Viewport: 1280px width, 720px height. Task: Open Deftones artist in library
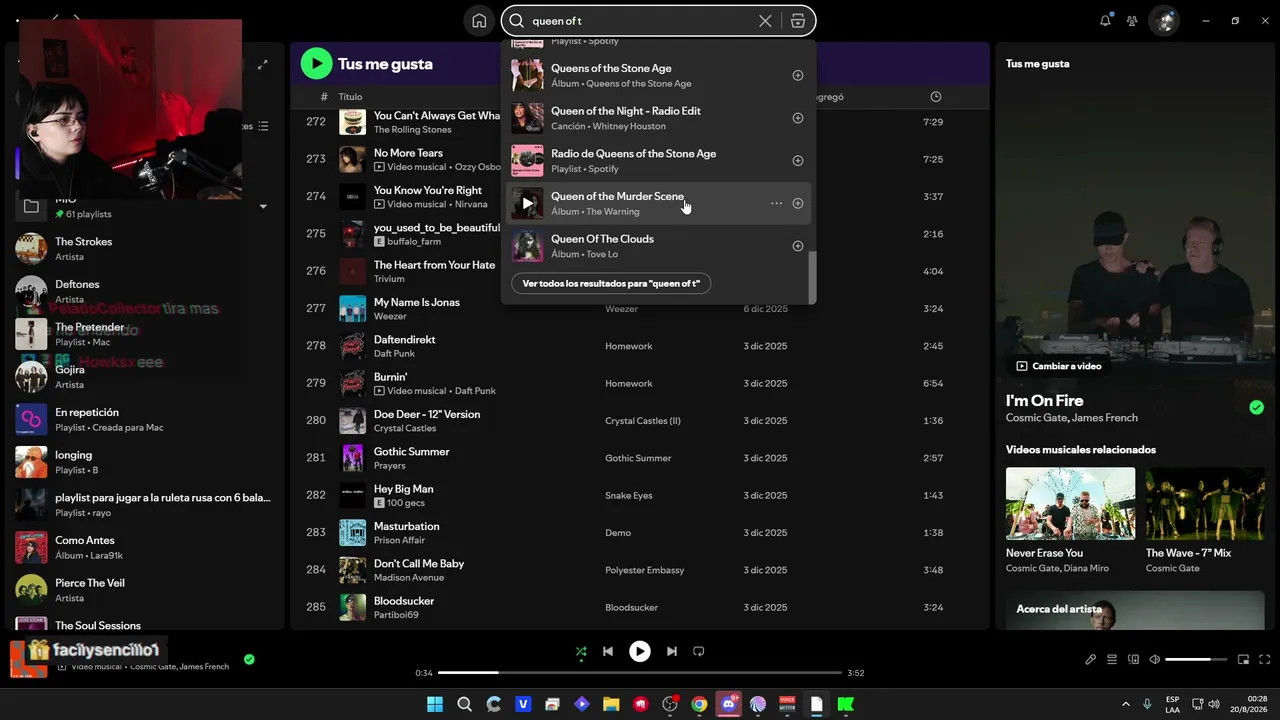tap(143, 292)
